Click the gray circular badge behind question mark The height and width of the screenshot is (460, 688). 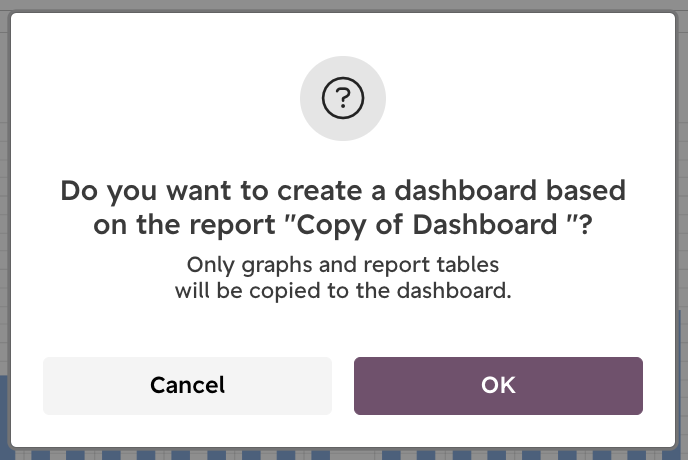(x=343, y=98)
